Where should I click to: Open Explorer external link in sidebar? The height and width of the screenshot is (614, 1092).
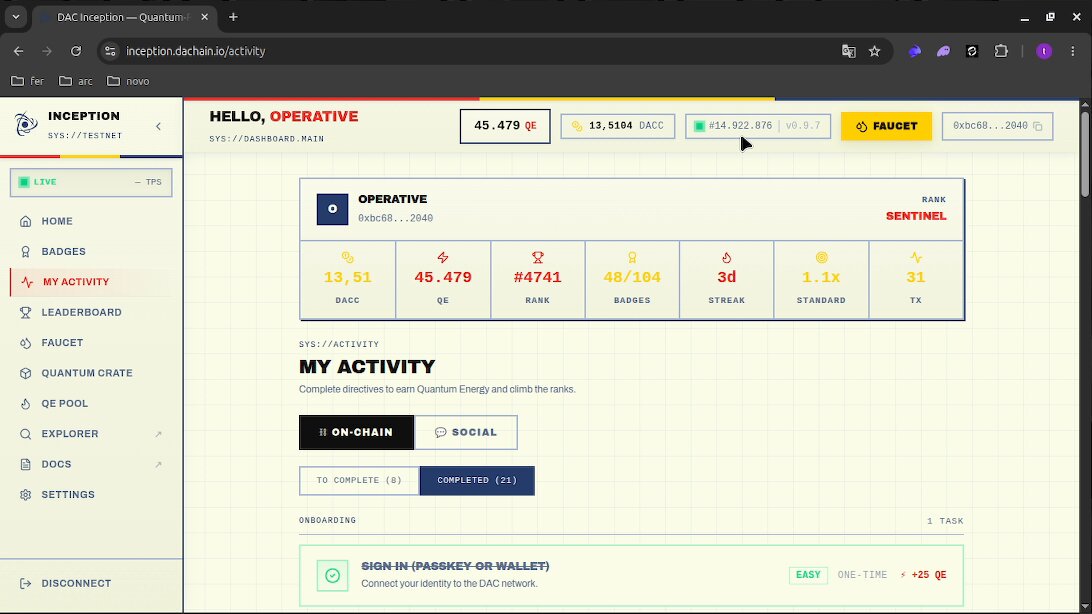coord(91,434)
